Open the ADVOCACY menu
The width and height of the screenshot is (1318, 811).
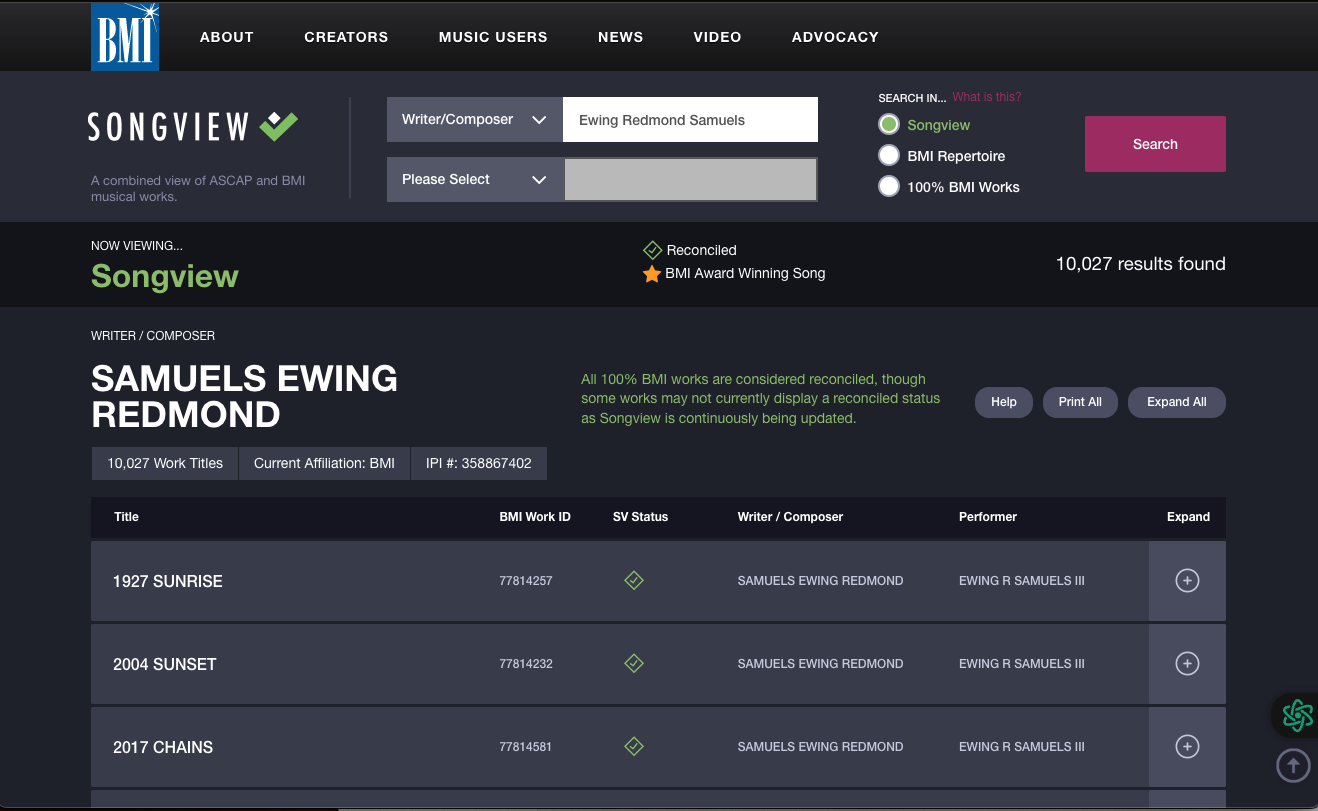[x=835, y=37]
